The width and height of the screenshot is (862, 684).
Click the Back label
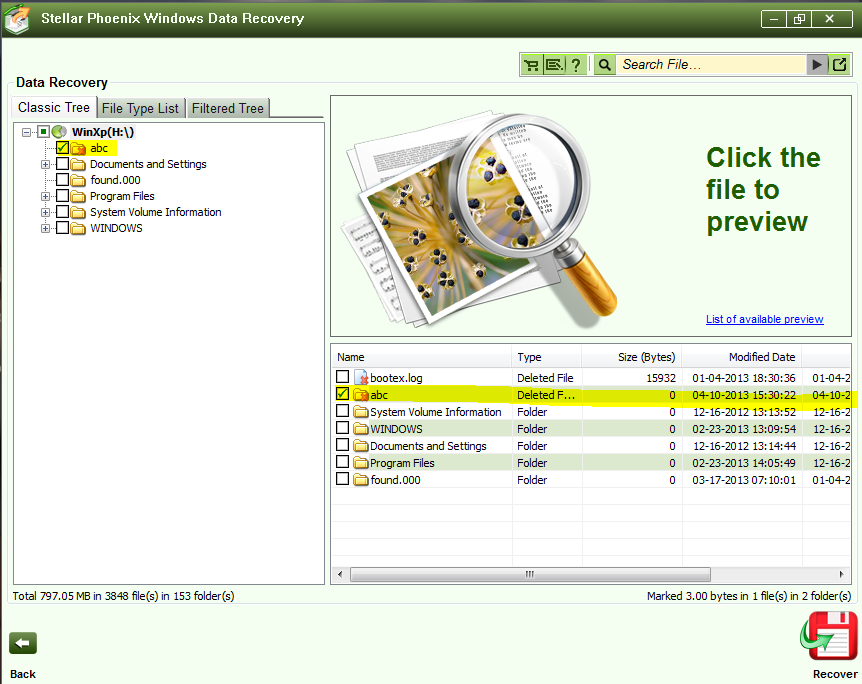tap(23, 674)
